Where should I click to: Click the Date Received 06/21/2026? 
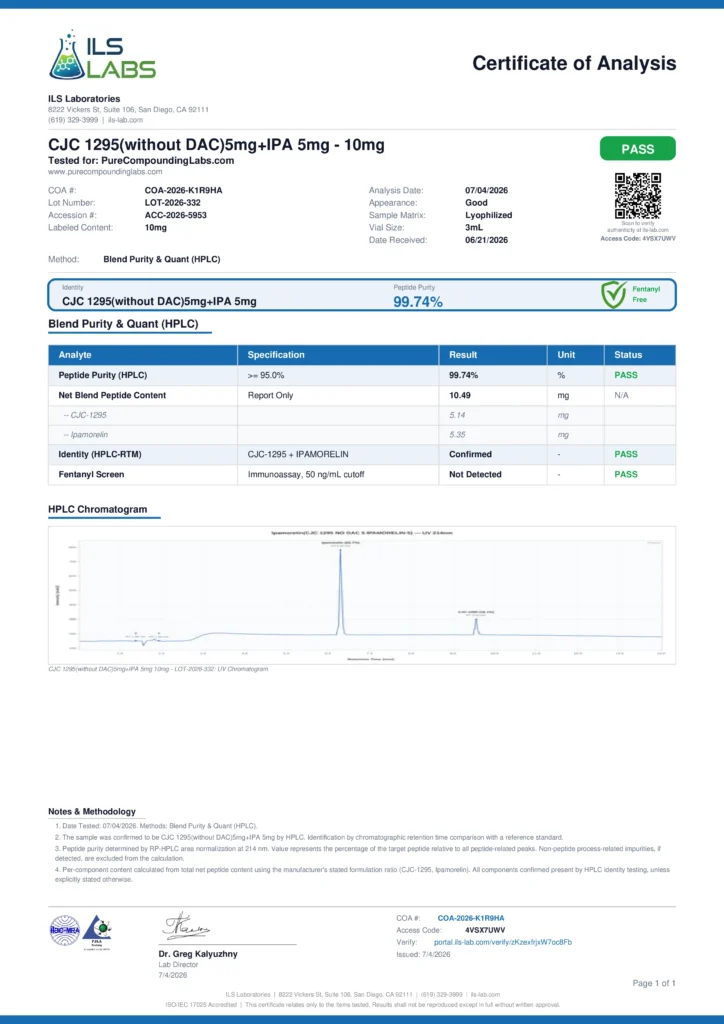pyautogui.click(x=486, y=240)
